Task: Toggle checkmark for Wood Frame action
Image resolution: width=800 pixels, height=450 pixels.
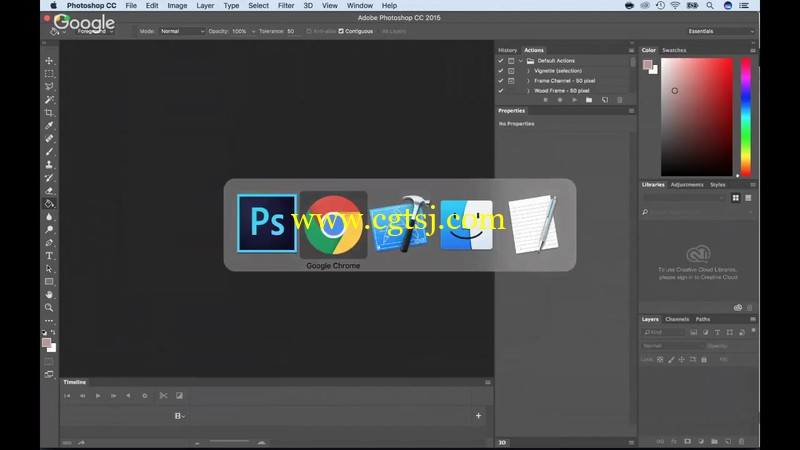Action: [501, 91]
